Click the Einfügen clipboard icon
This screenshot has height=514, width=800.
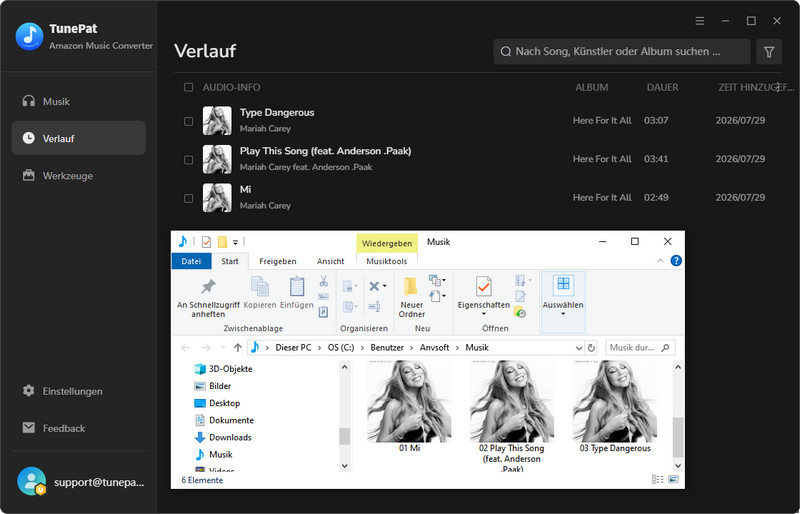296,286
